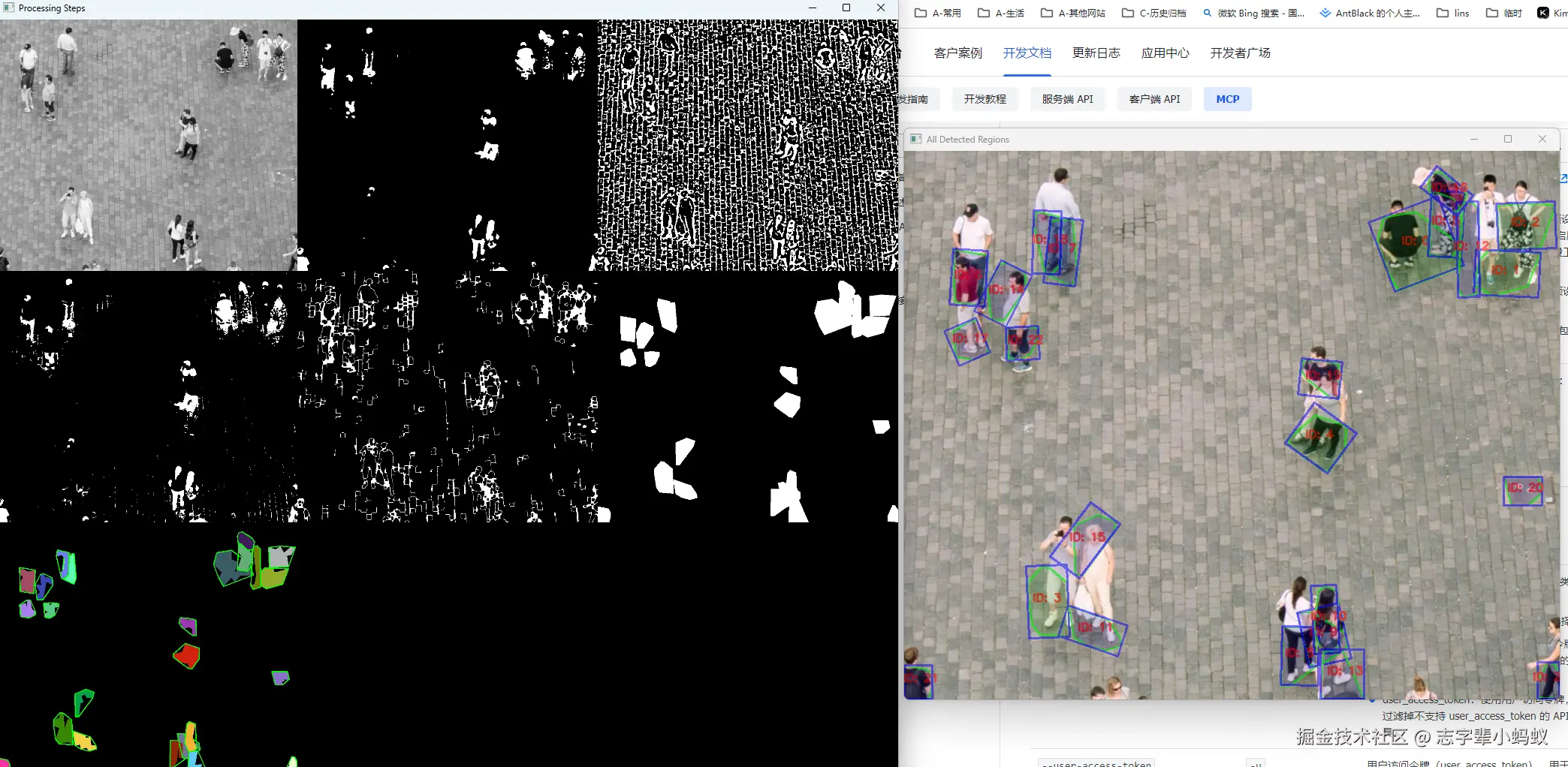Select the MCP tab
The image size is (1568, 767).
point(1228,99)
